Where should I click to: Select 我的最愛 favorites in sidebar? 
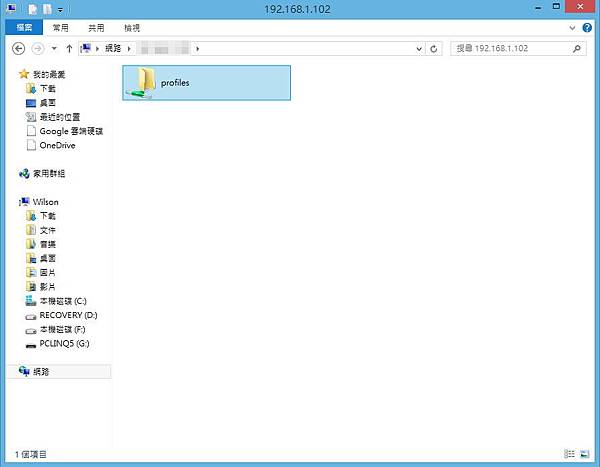coord(49,74)
